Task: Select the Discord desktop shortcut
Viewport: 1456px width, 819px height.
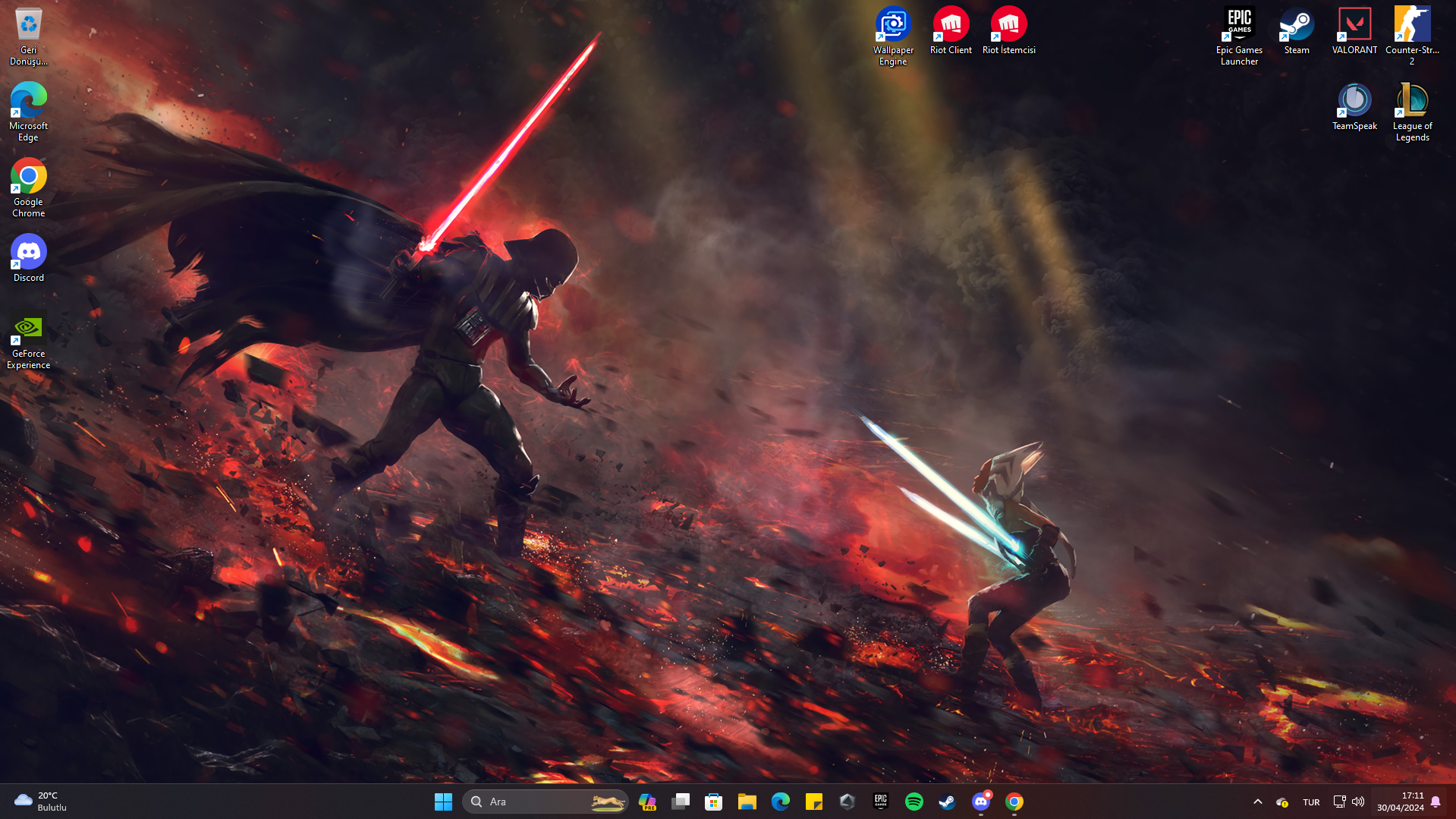Action: 28,259
